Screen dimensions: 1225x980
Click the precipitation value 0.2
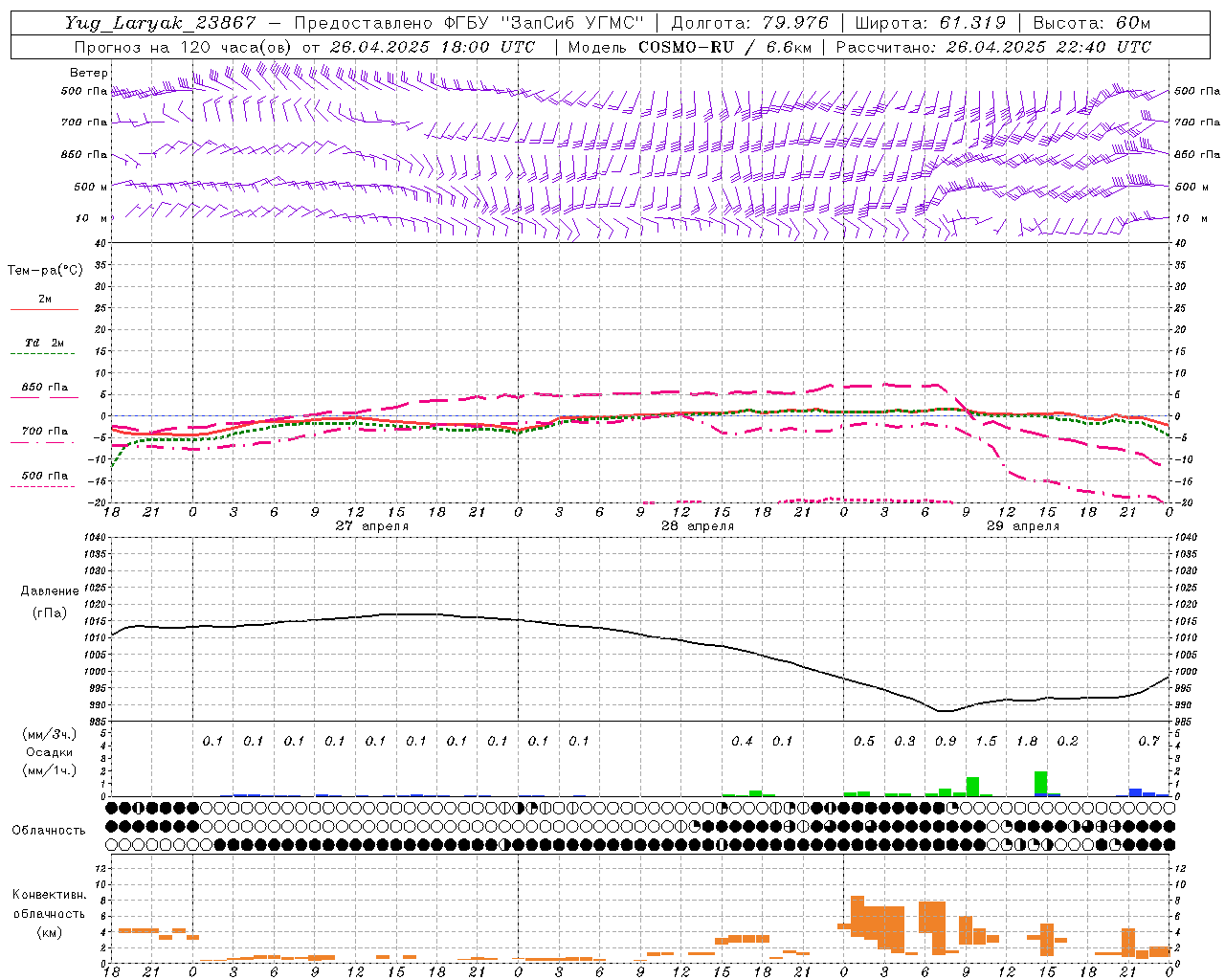pos(1067,742)
